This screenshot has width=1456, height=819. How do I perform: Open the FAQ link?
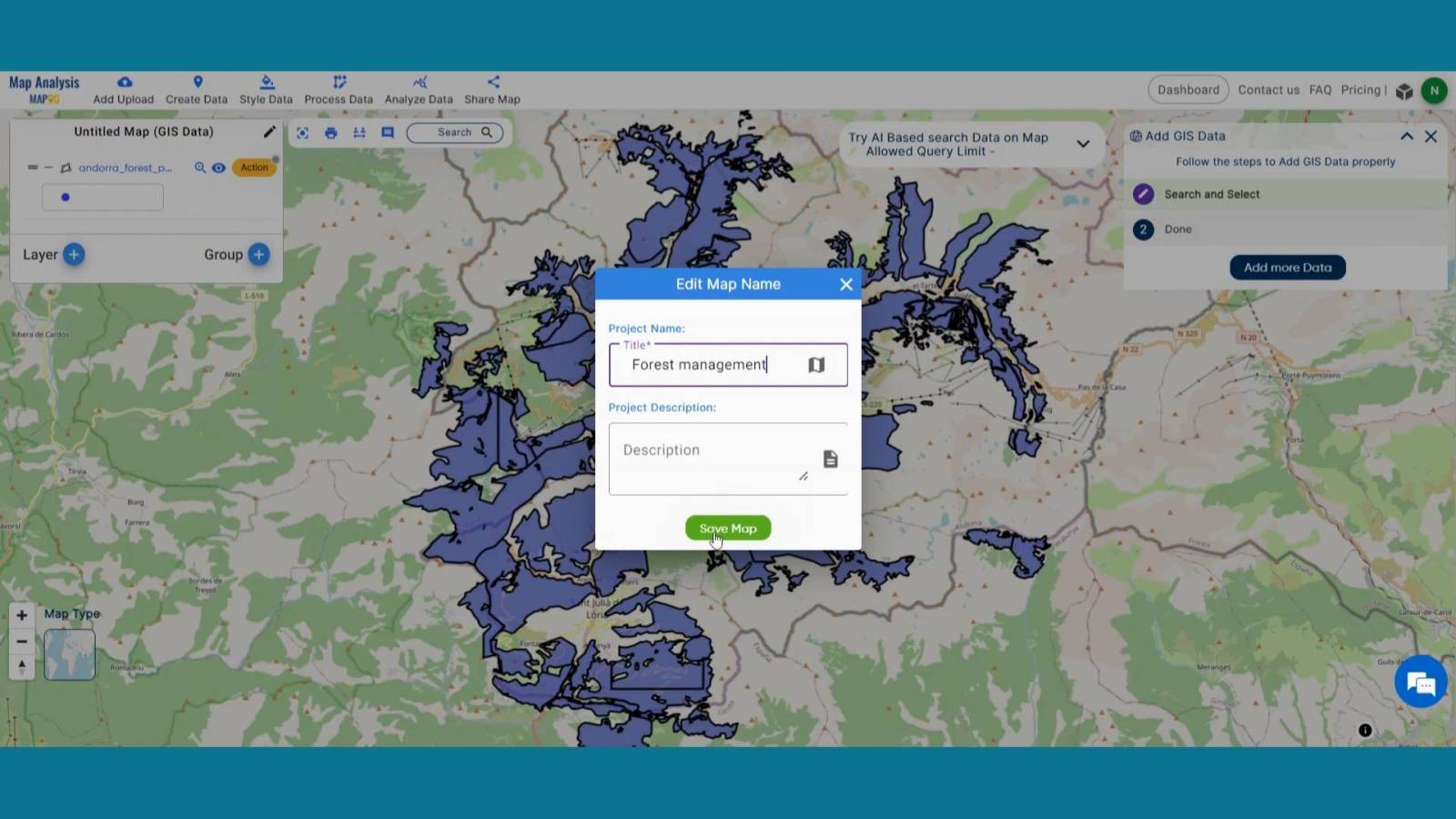coord(1320,90)
